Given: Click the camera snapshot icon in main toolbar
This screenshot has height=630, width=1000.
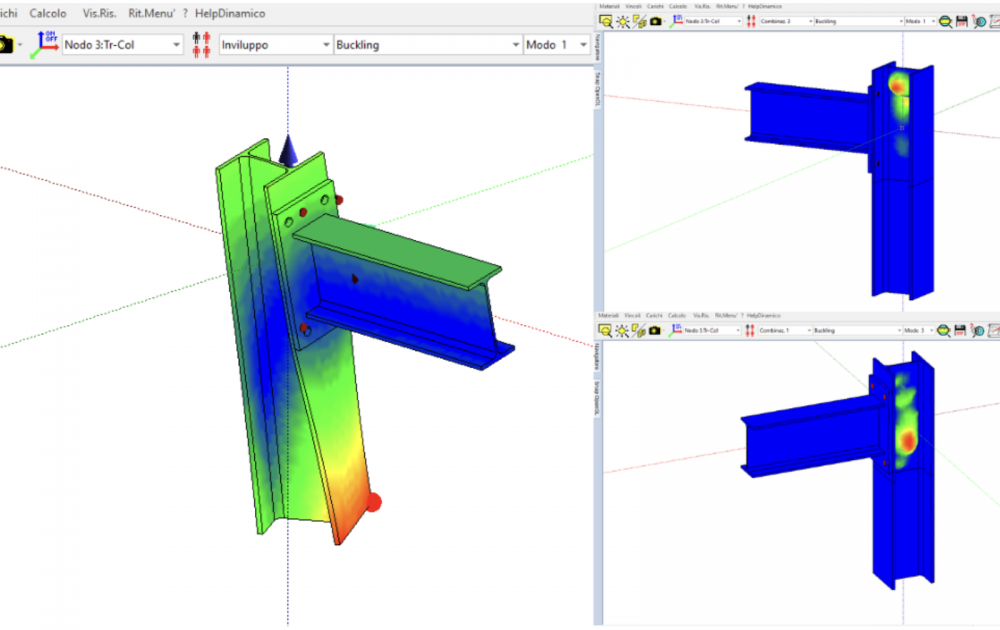Looking at the screenshot, I should tap(6, 45).
